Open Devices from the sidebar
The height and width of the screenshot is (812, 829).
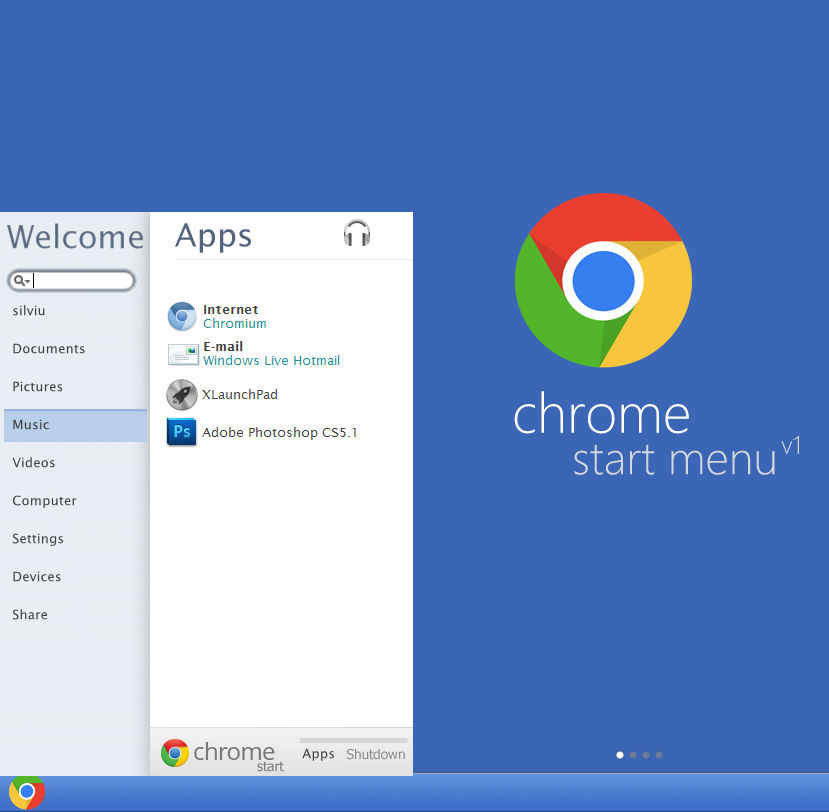(x=36, y=576)
